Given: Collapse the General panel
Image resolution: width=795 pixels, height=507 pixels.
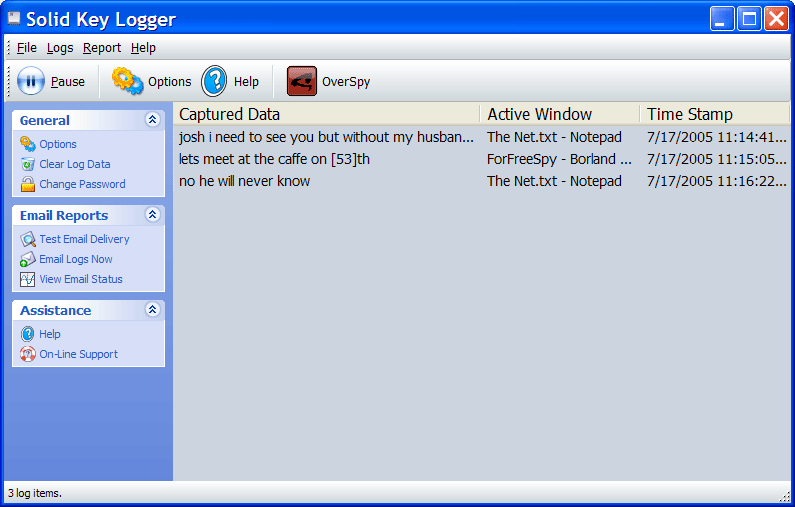Looking at the screenshot, I should coord(152,120).
